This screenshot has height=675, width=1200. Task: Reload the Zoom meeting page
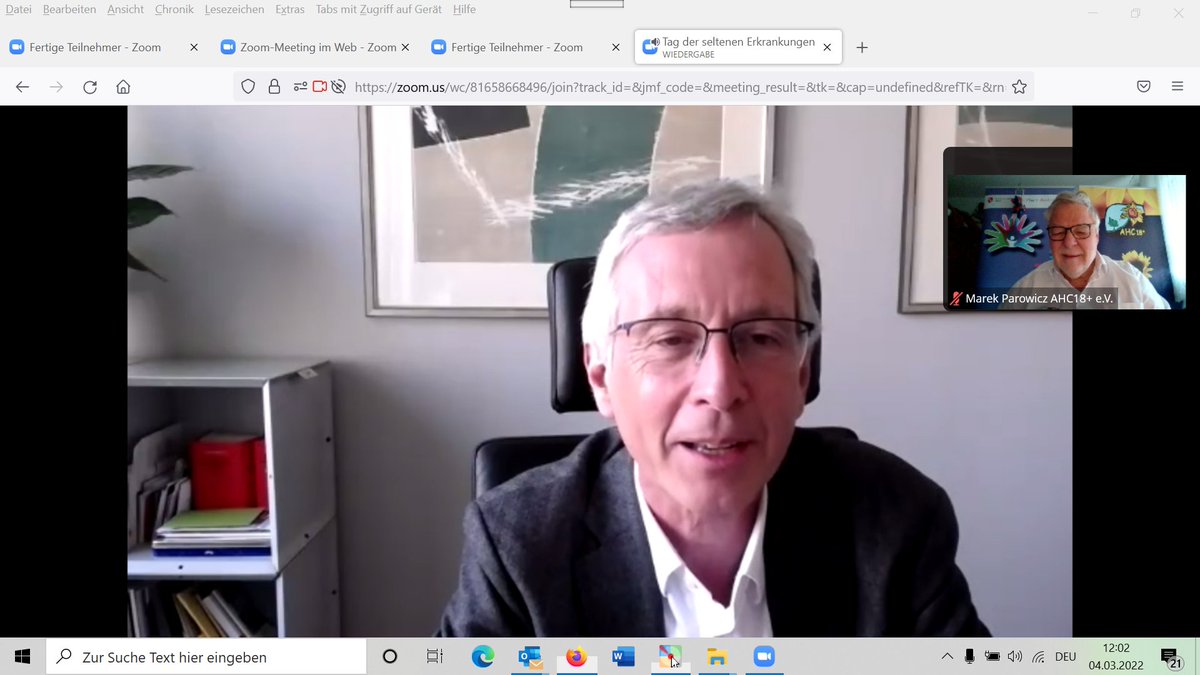click(90, 87)
